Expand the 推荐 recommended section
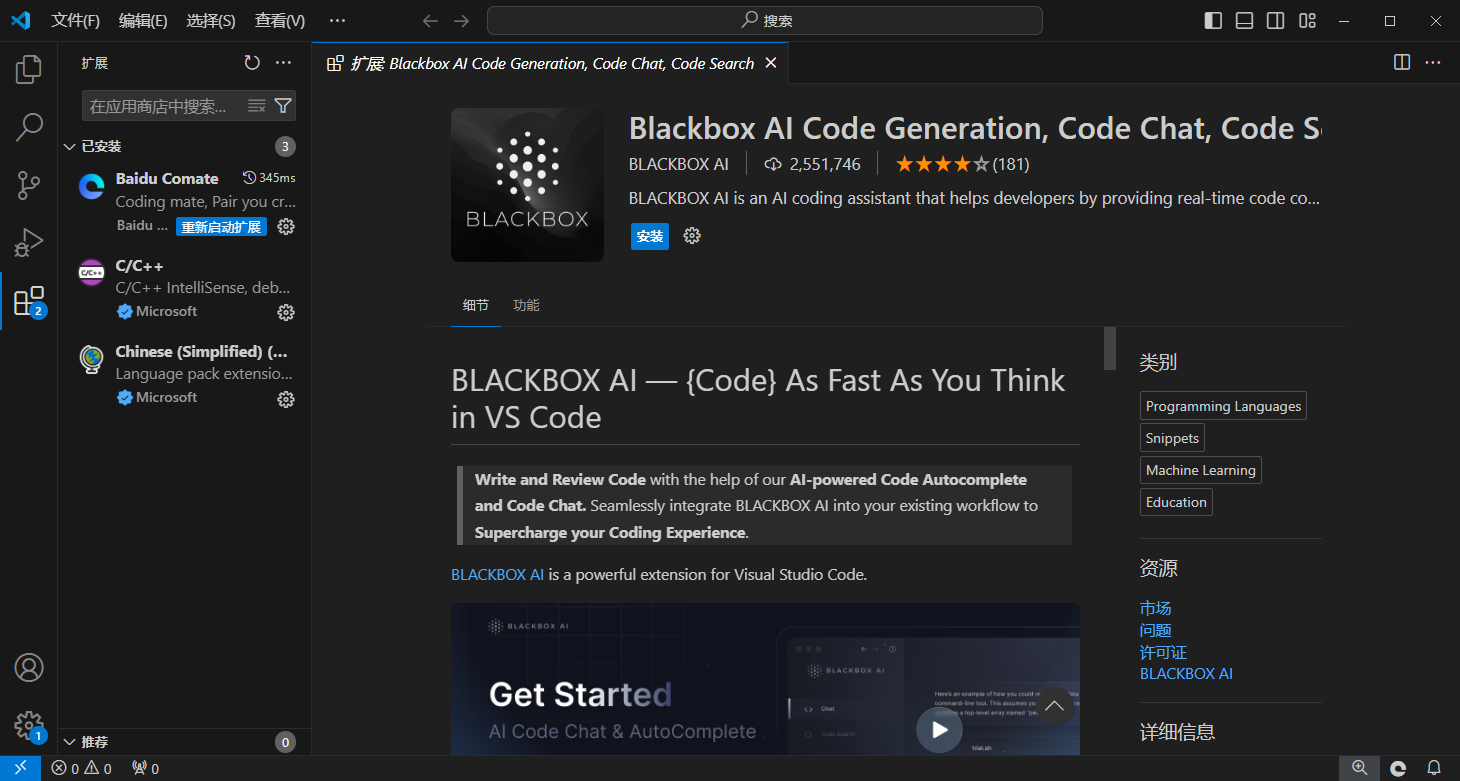1460x781 pixels. click(70, 742)
